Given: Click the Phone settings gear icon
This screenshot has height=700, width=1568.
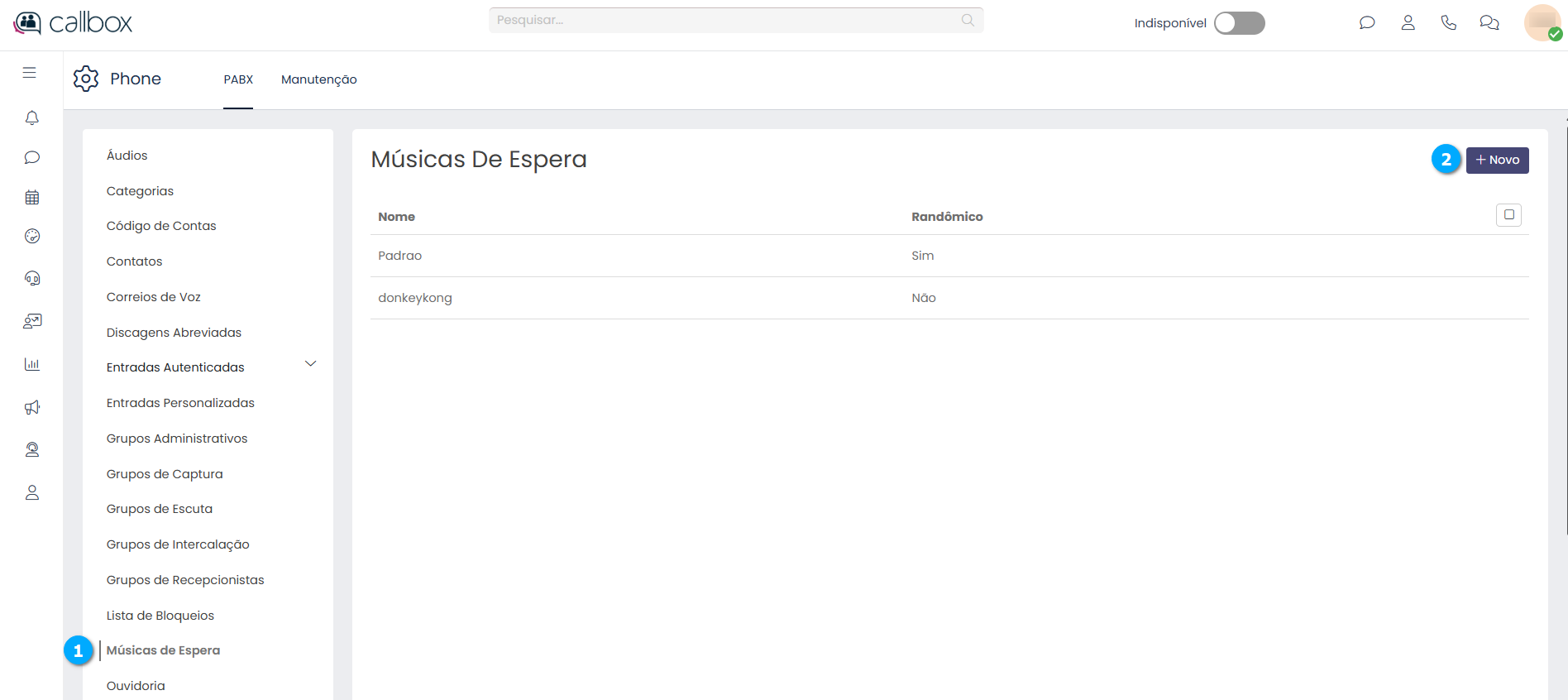Looking at the screenshot, I should pos(86,79).
